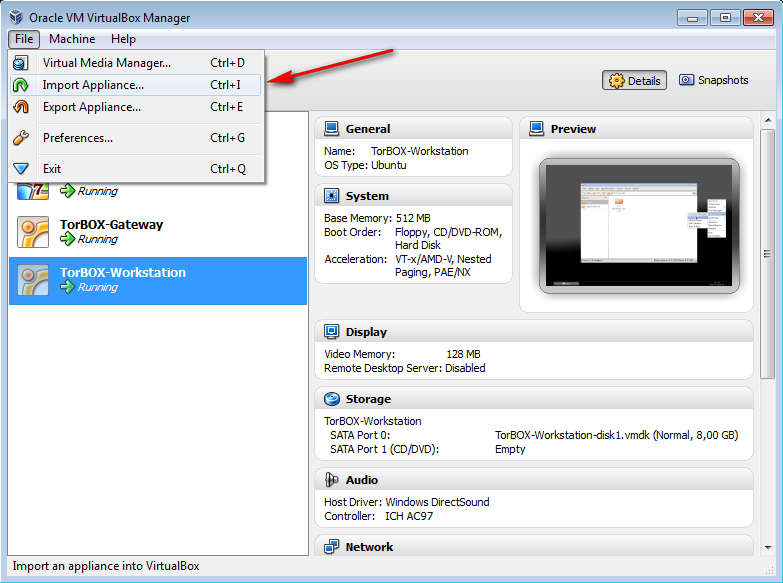Click TorBOX-Workstation green running arrow icon
This screenshot has width=783, height=583.
[67, 287]
